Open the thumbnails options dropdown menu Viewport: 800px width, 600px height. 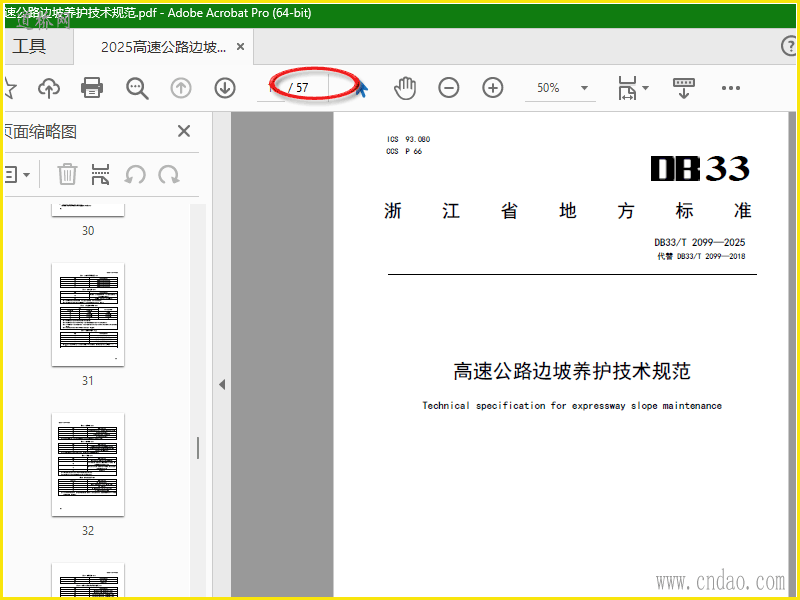pyautogui.click(x=17, y=174)
